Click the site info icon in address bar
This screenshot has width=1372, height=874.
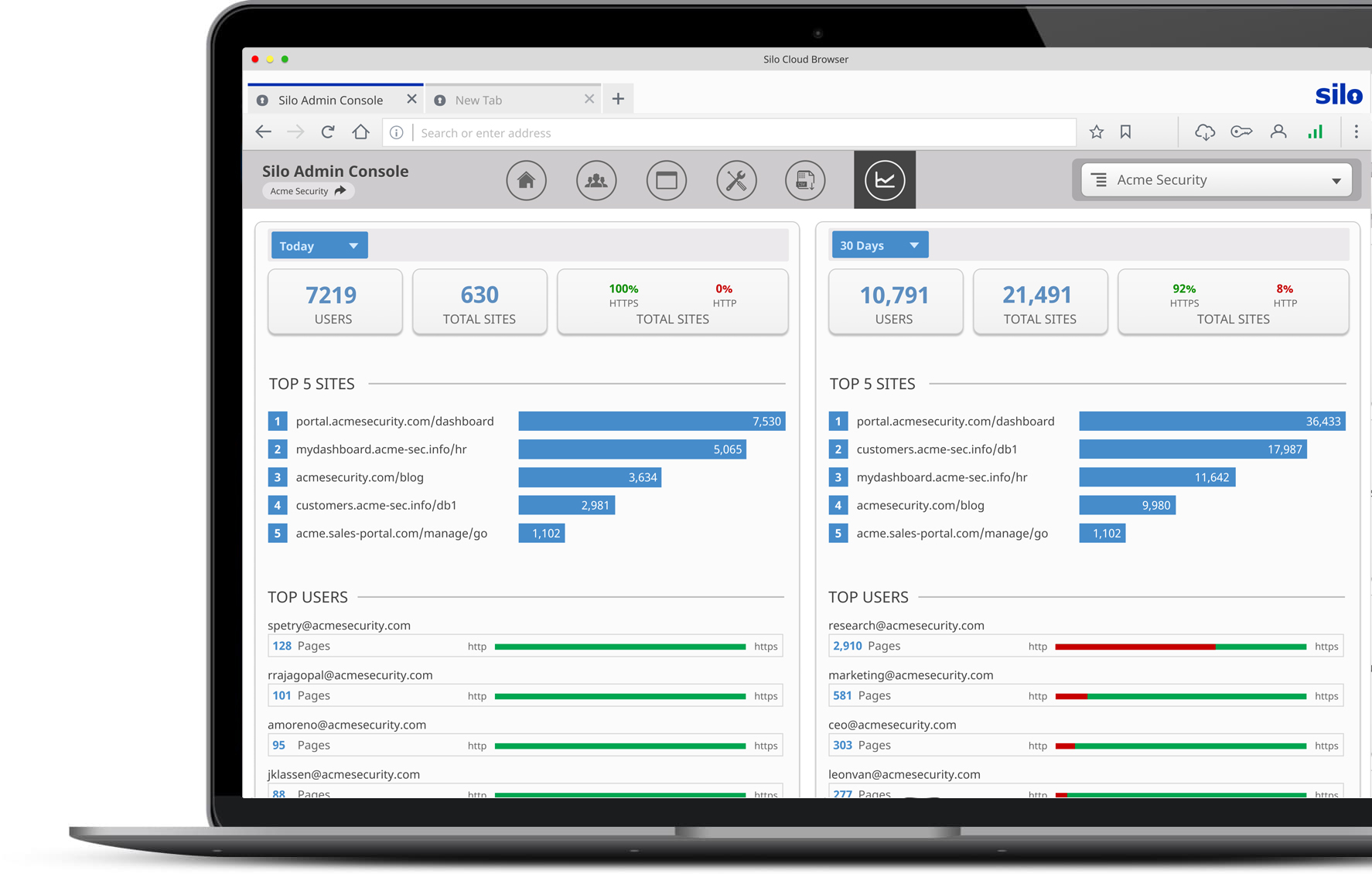pyautogui.click(x=397, y=132)
